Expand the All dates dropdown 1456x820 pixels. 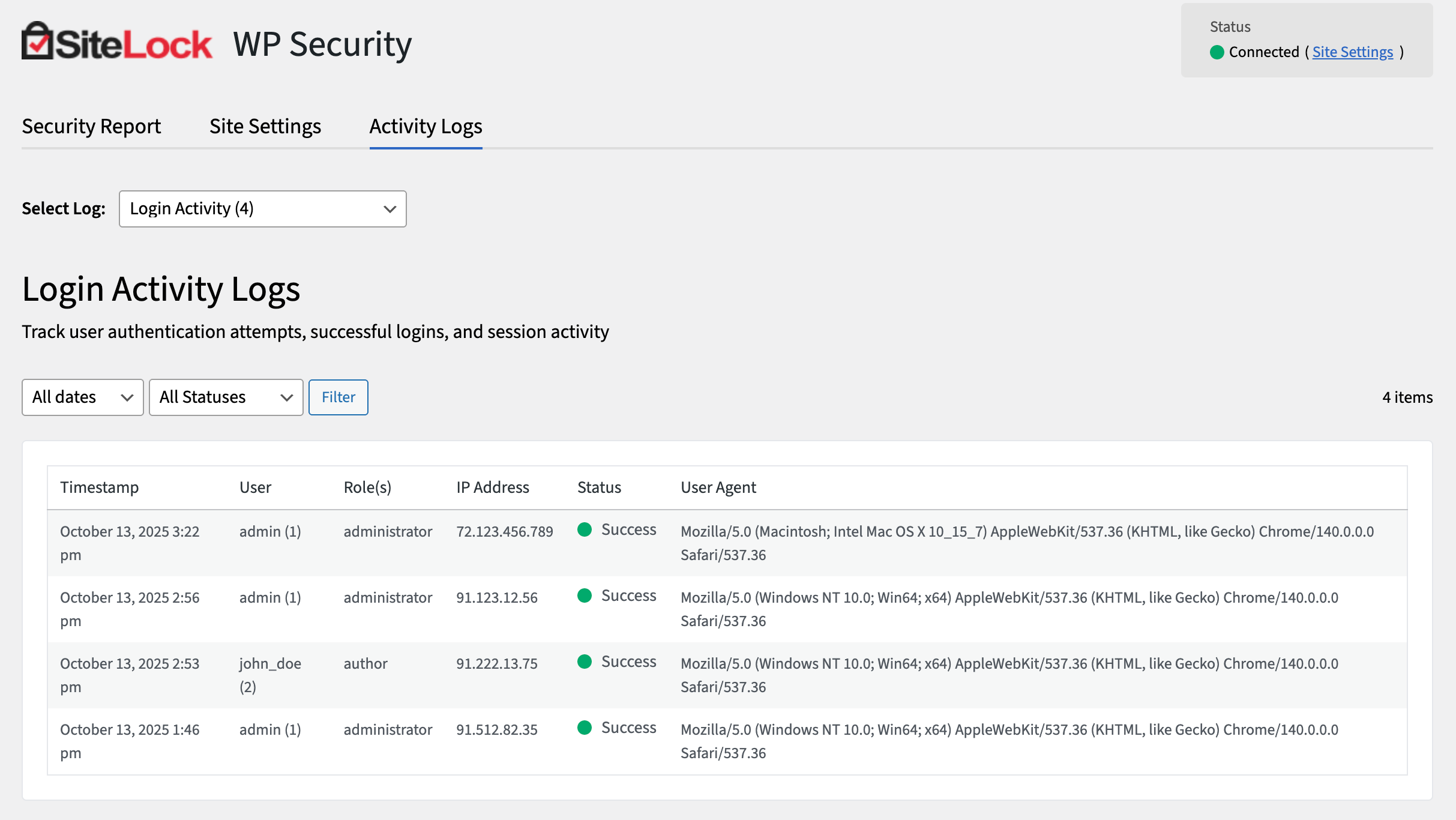82,397
